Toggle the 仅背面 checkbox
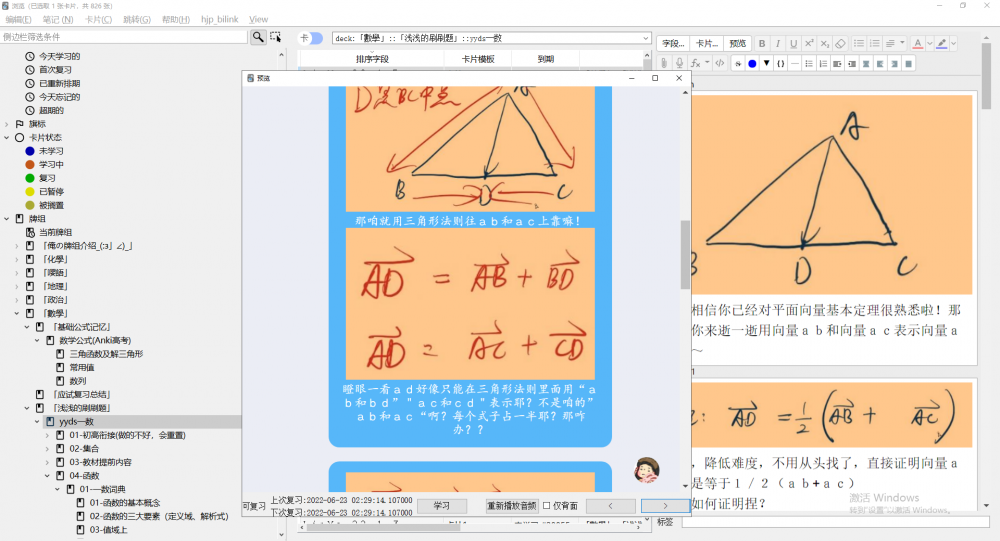 [x=547, y=506]
